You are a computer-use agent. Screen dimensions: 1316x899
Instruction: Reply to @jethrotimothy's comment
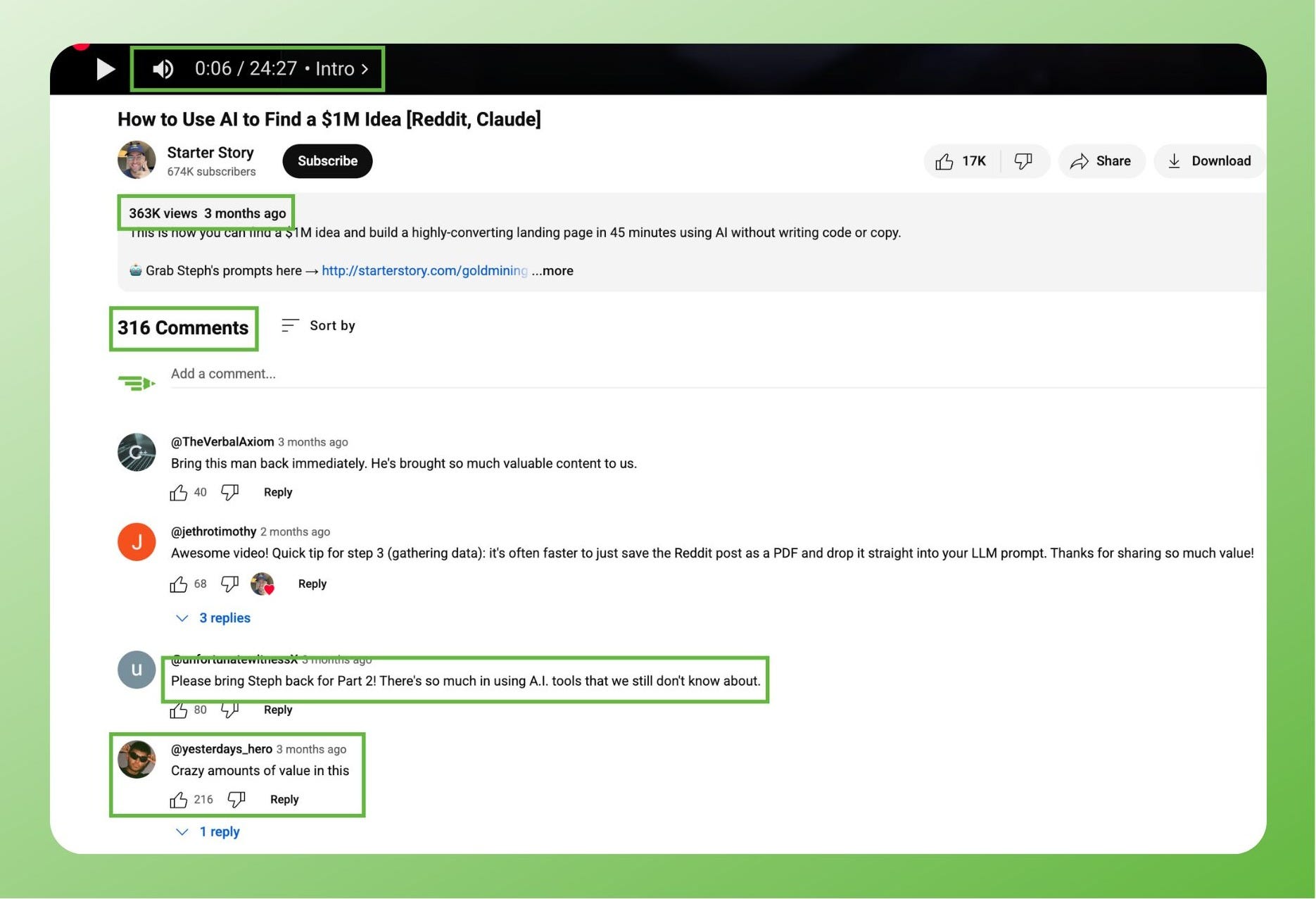(x=312, y=584)
